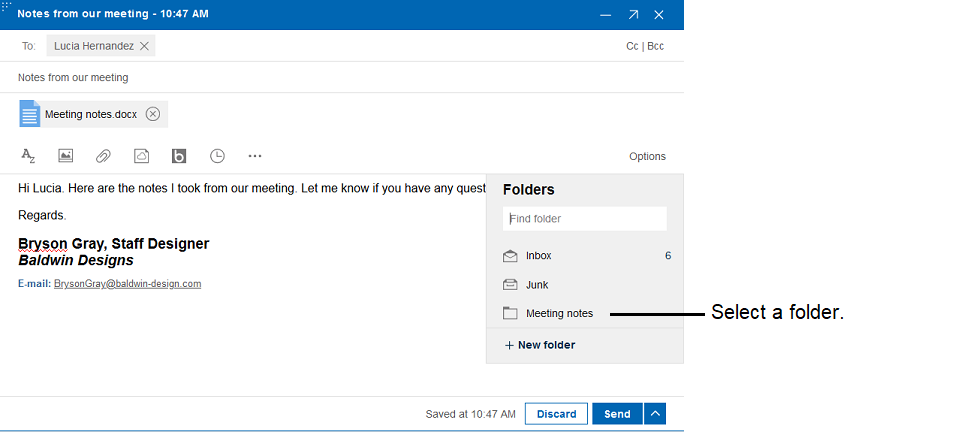
Task: Click the Bing insert icon
Action: click(x=179, y=156)
